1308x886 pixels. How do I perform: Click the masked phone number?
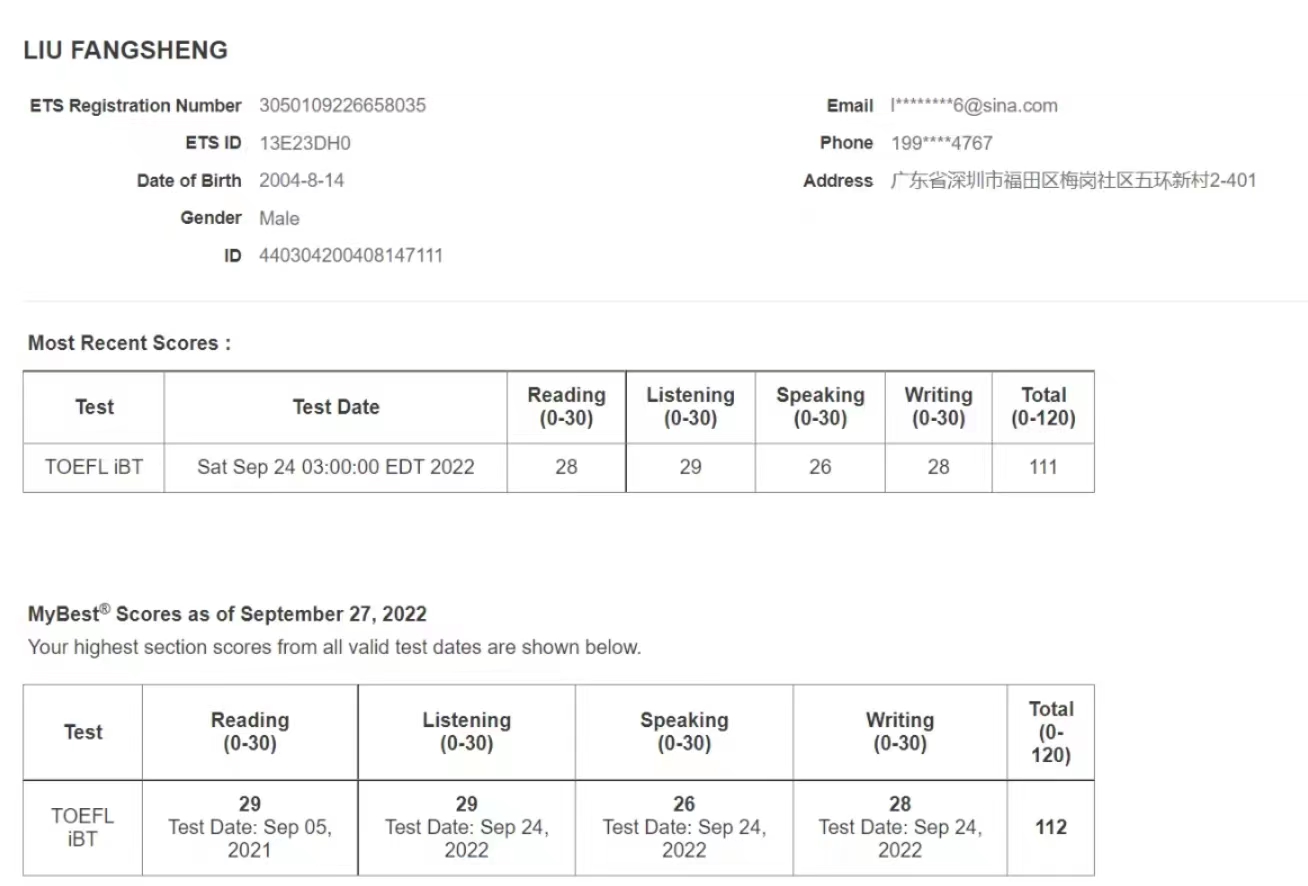point(941,143)
